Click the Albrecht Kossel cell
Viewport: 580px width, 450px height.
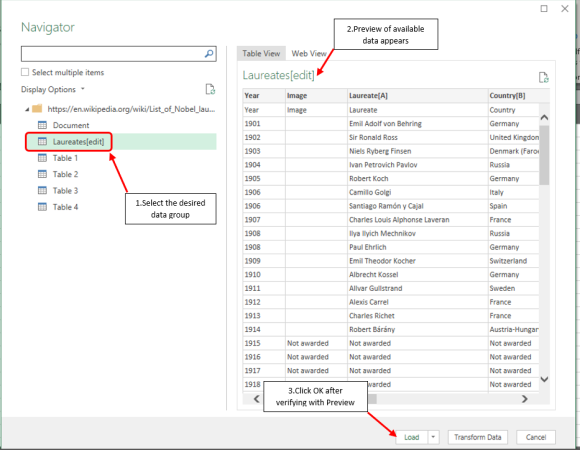418,274
